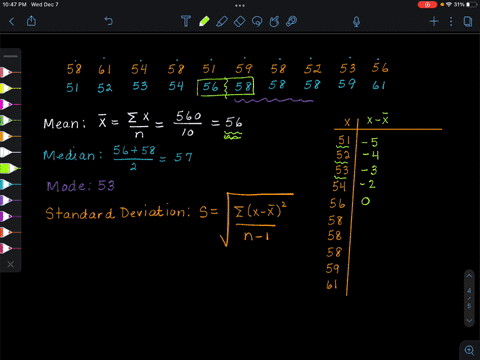Viewport: 480px width, 360px height.
Task: Pick the white favorite pen
Action: (10, 152)
